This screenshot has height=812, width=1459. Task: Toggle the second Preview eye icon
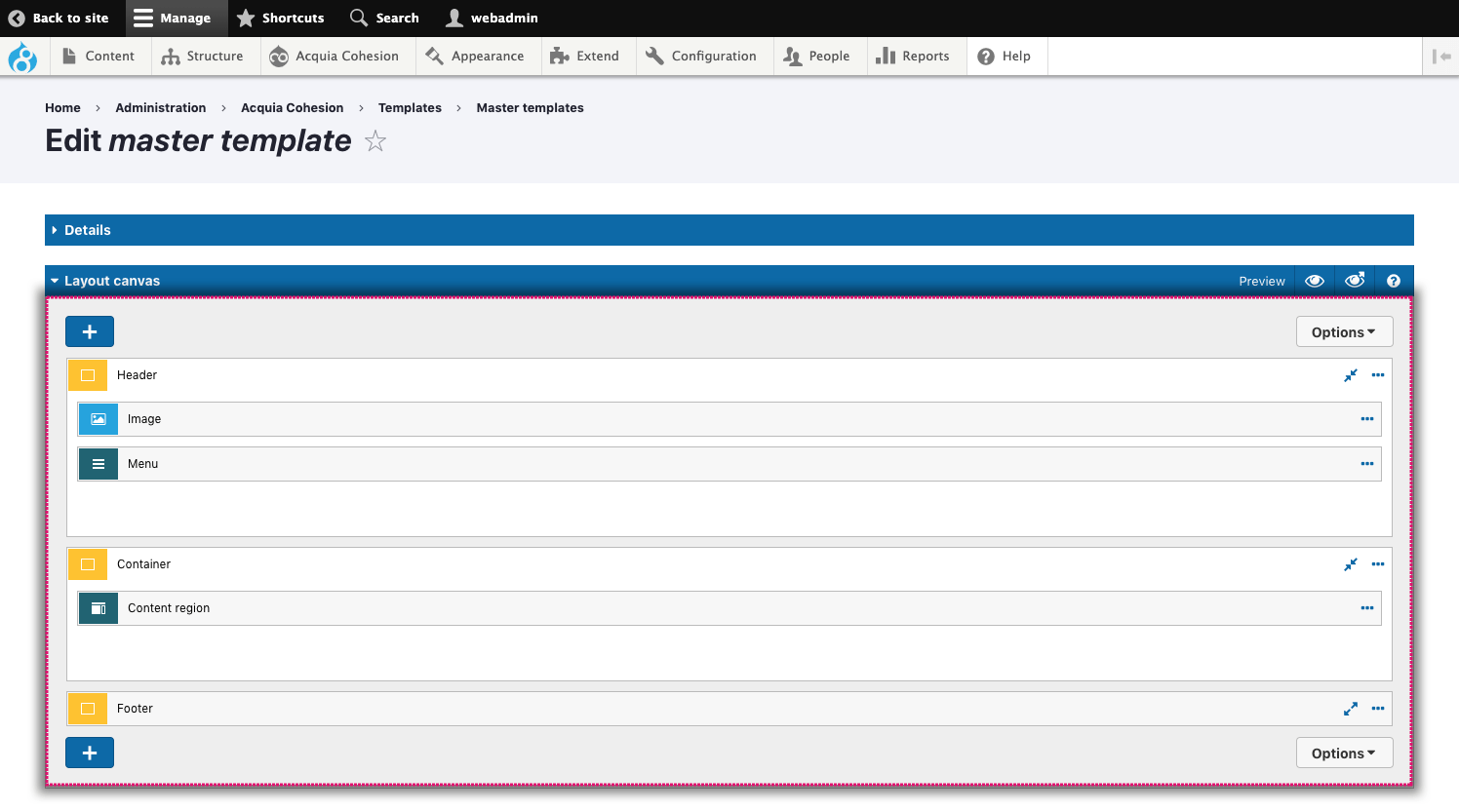(1355, 281)
